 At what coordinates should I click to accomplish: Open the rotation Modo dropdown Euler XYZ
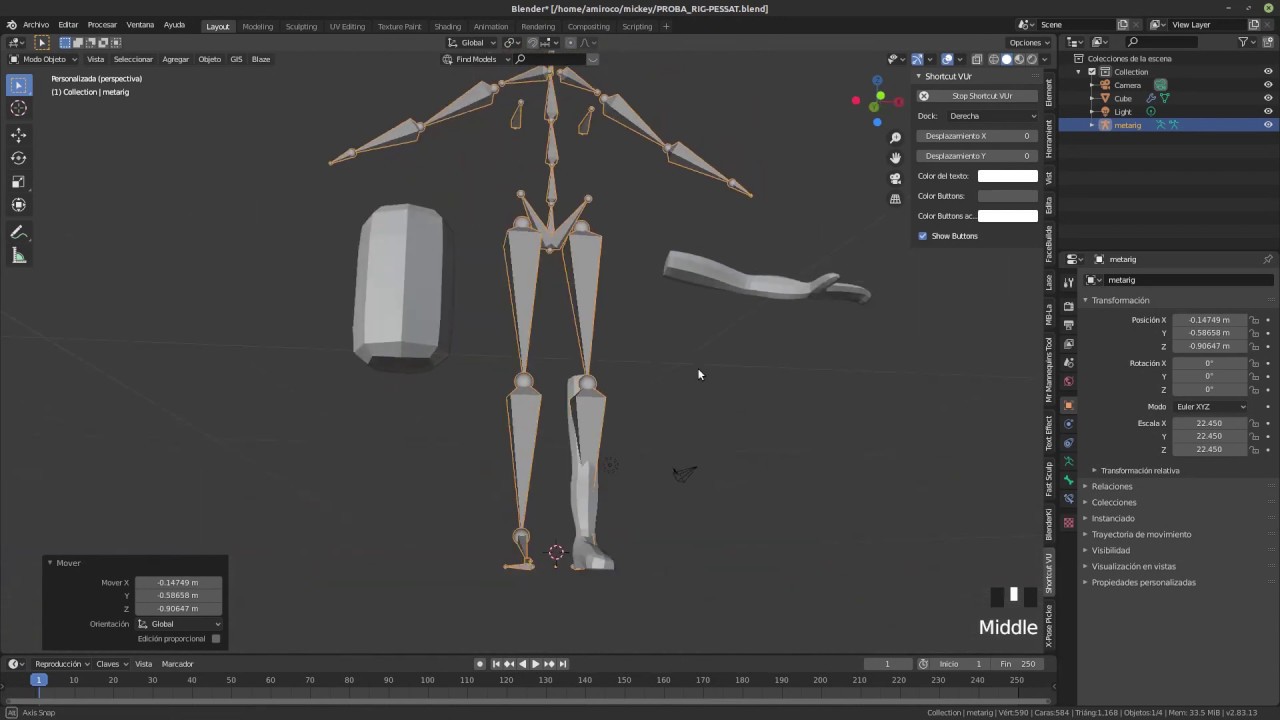click(1211, 407)
